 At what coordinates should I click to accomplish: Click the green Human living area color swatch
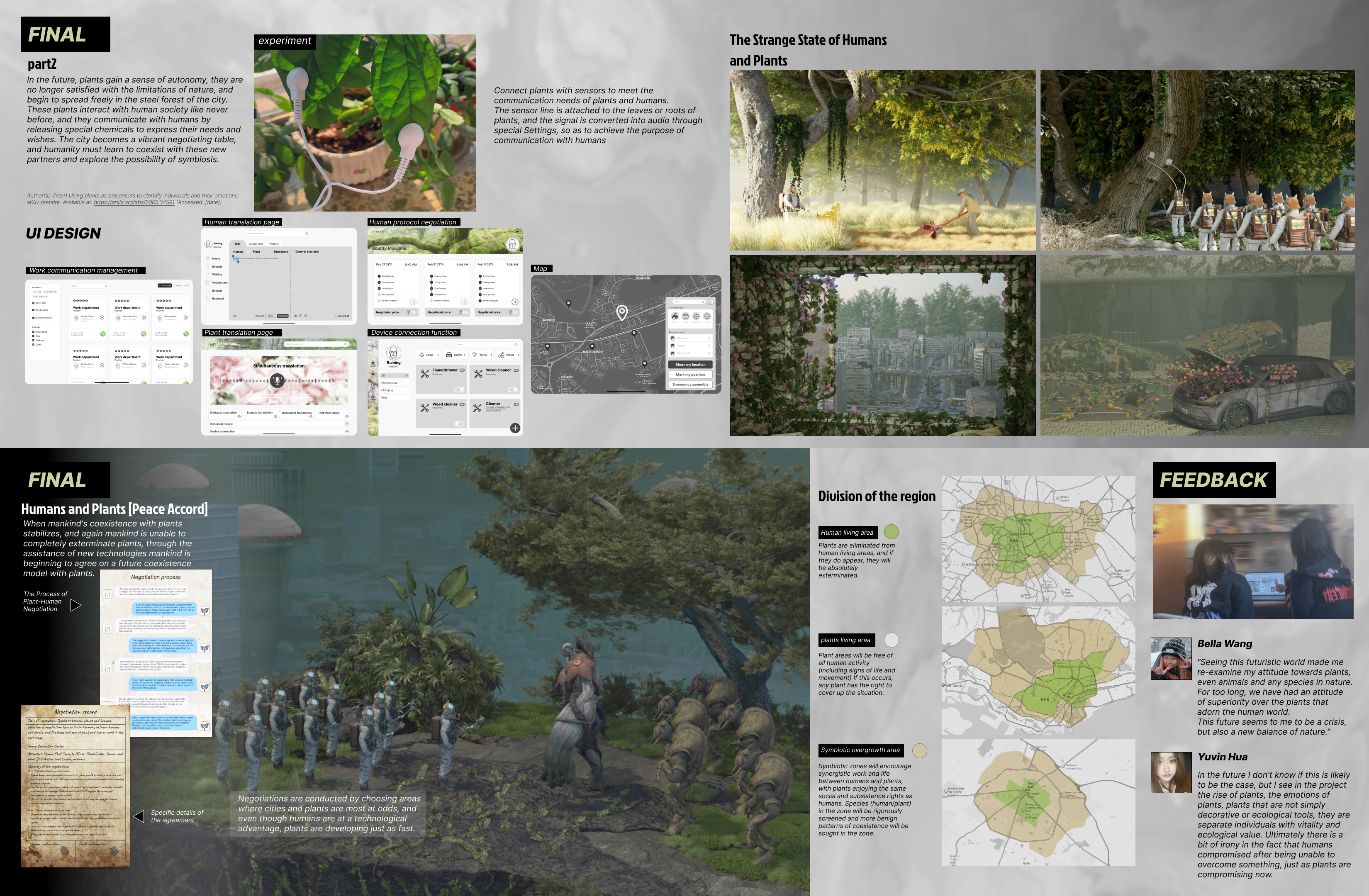point(891,532)
